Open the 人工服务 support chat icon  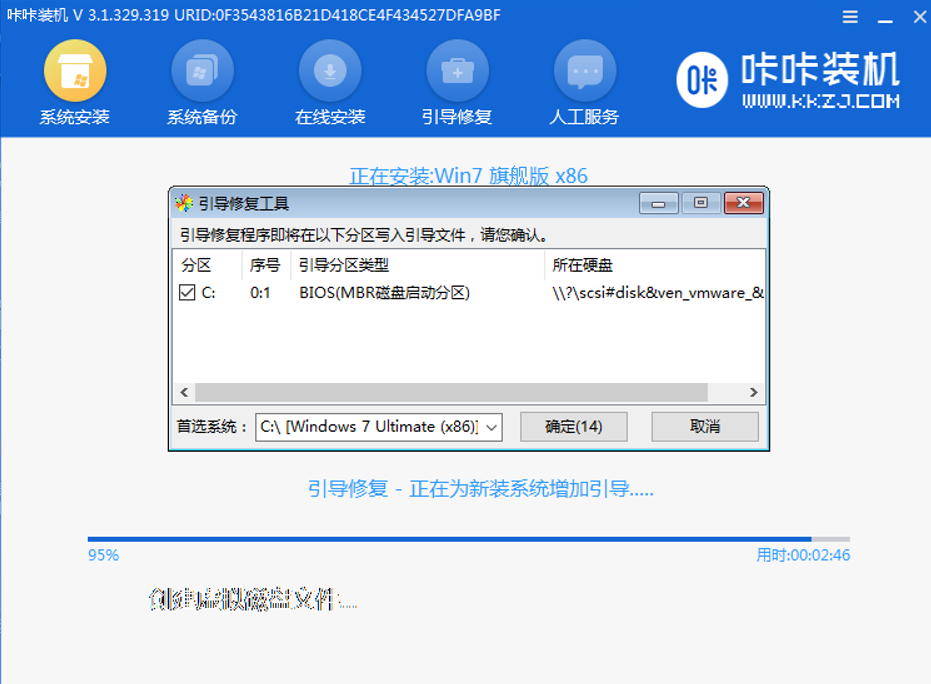point(585,71)
